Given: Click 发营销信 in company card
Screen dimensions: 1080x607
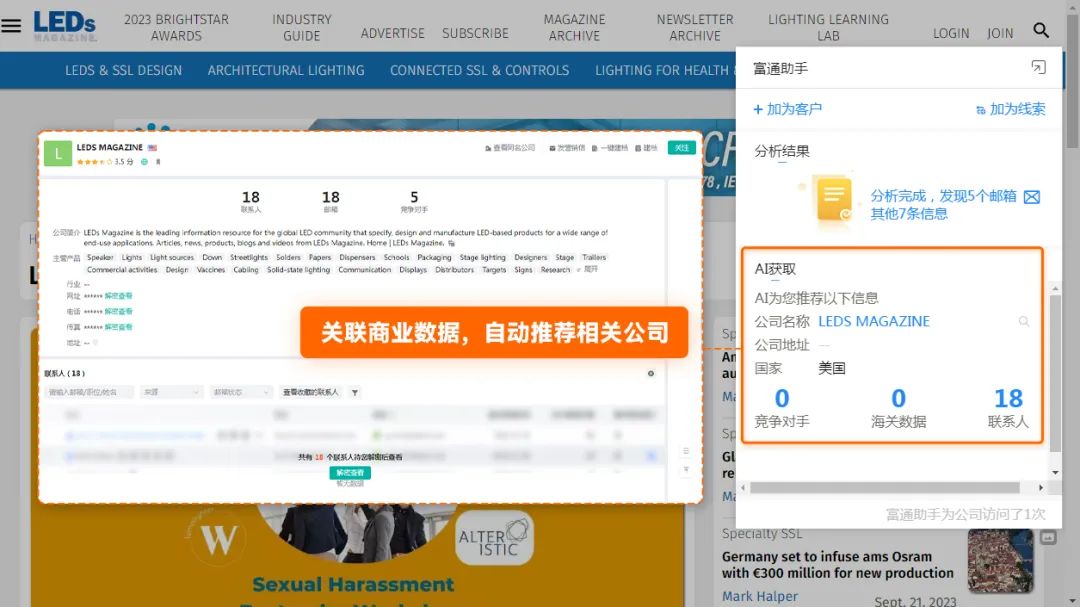Looking at the screenshot, I should [x=567, y=148].
